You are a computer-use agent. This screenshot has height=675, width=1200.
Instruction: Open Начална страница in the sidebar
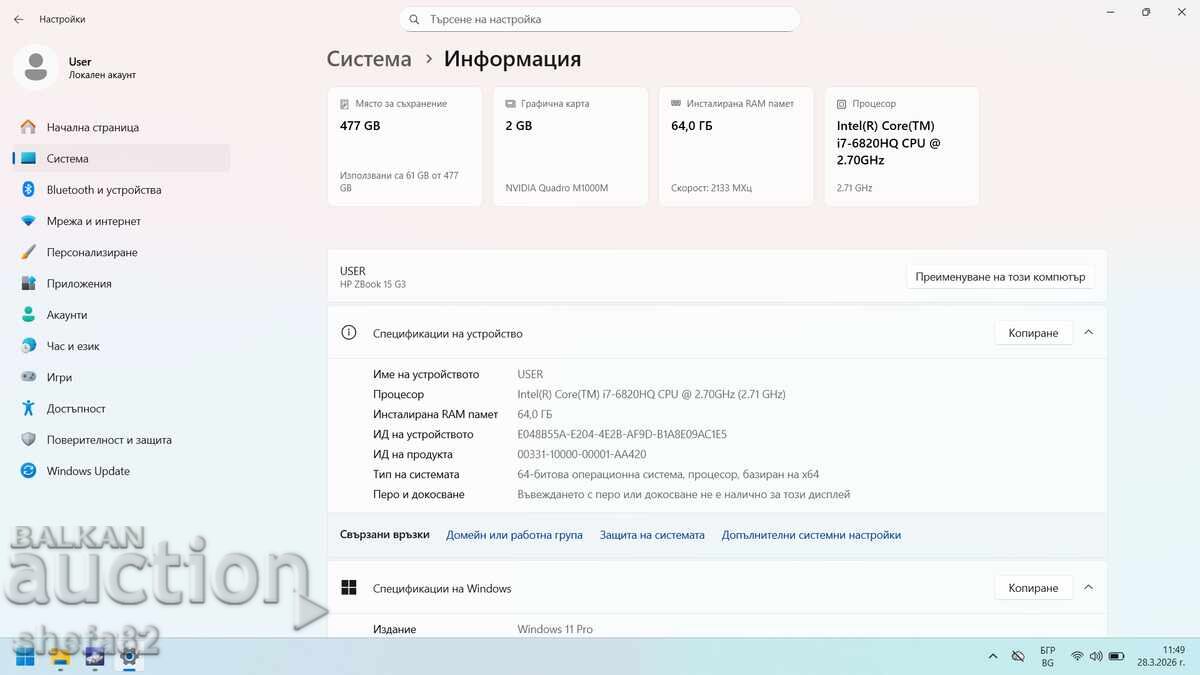[120, 127]
